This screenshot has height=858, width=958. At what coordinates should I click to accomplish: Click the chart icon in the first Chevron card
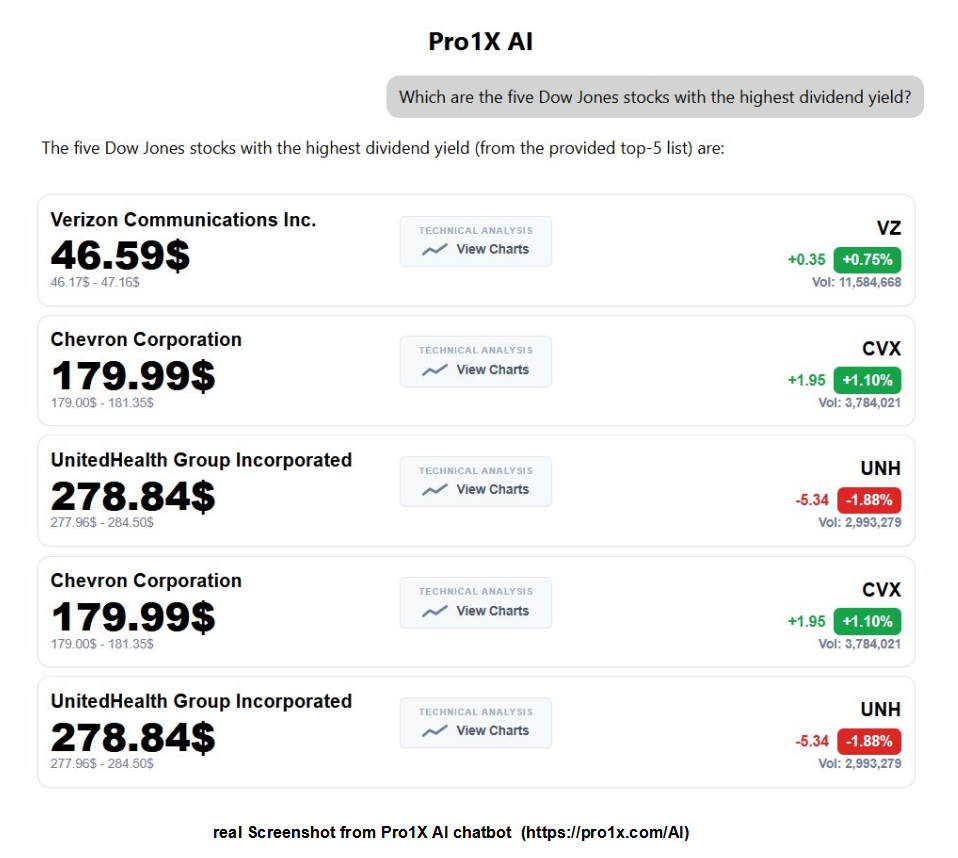click(x=434, y=370)
